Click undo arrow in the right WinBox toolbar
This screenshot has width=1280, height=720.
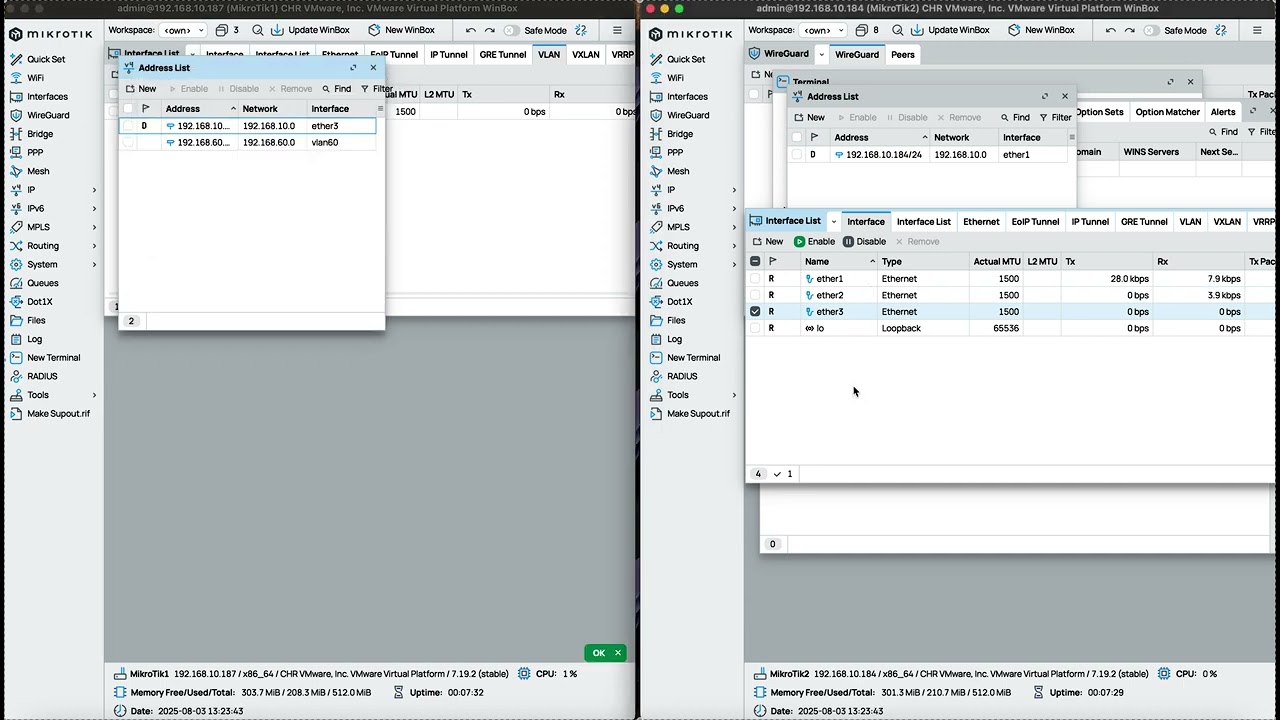point(1110,30)
